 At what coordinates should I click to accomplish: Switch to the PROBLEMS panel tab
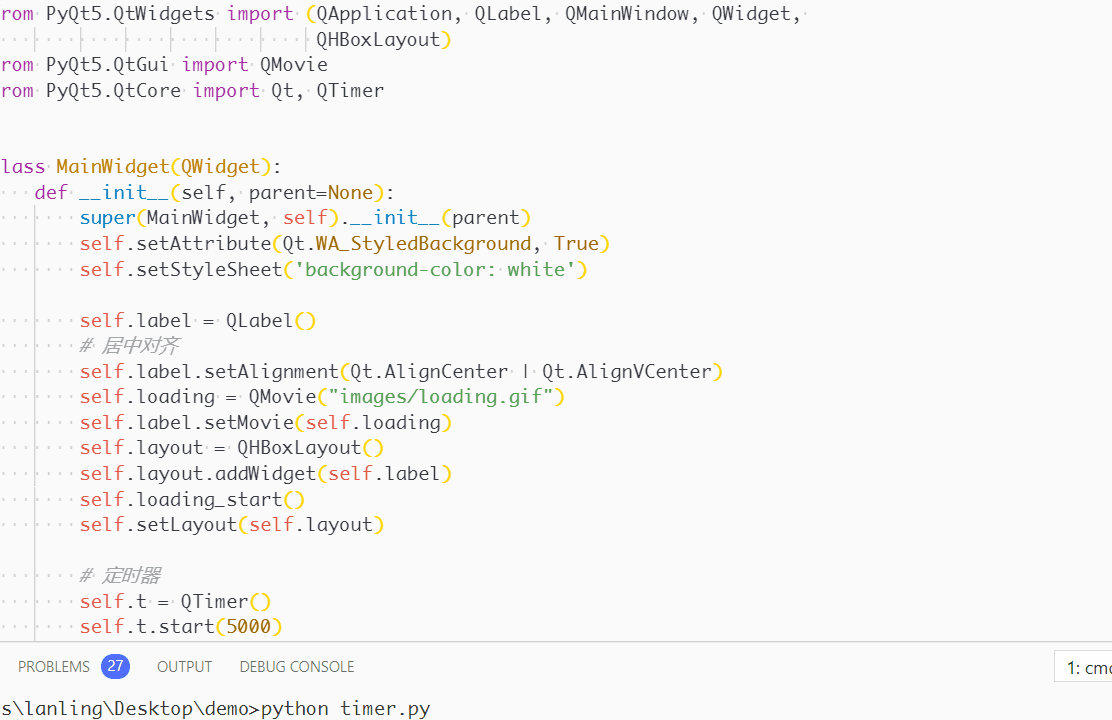click(x=54, y=666)
